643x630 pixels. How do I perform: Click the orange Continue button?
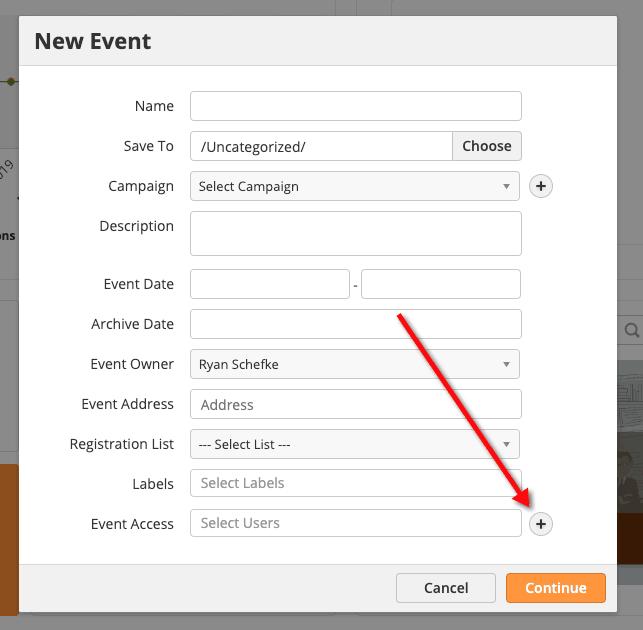click(x=556, y=588)
